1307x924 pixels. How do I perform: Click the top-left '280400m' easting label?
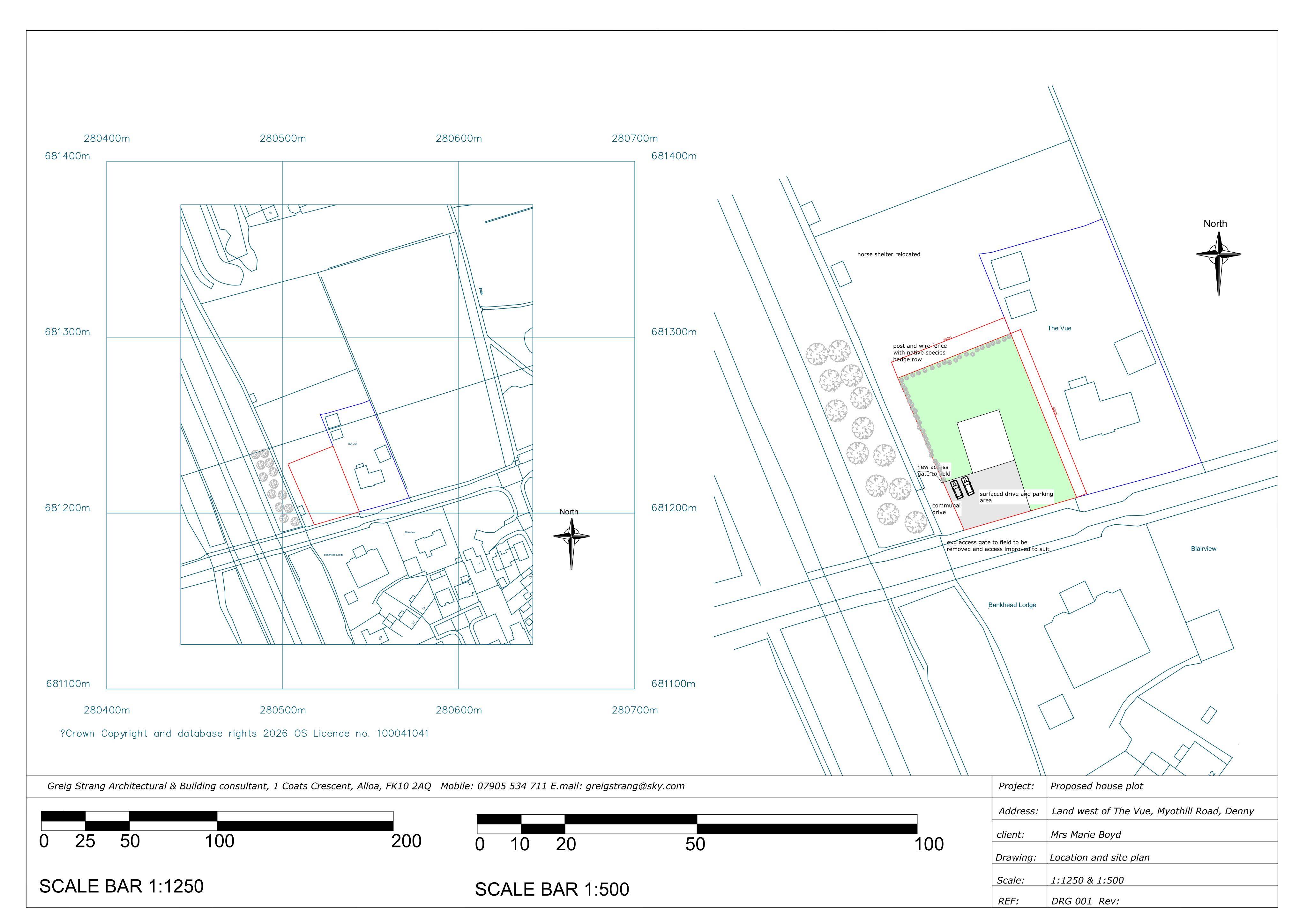coord(107,138)
